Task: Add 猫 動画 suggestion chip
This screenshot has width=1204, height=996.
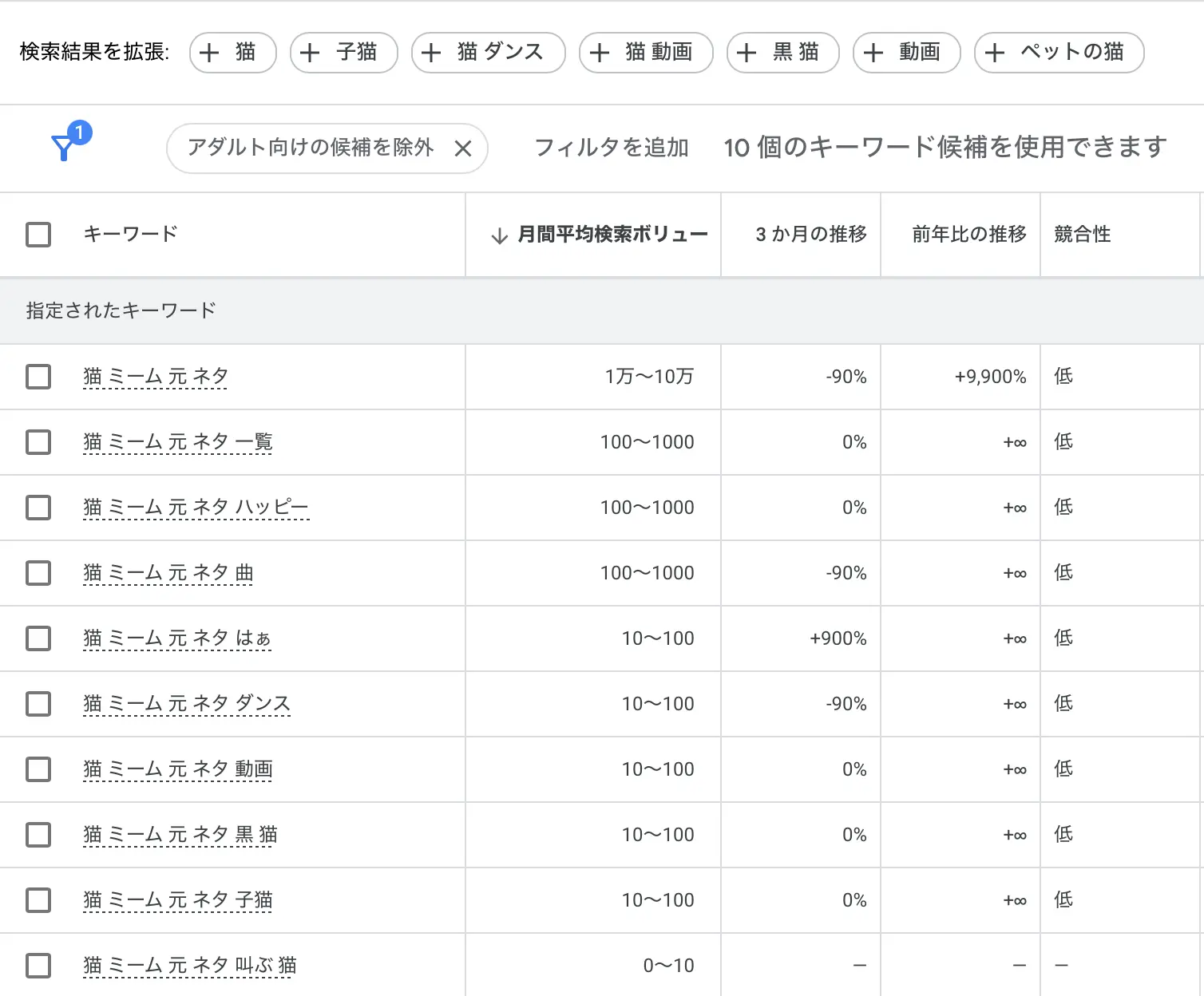Action: pyautogui.click(x=645, y=53)
